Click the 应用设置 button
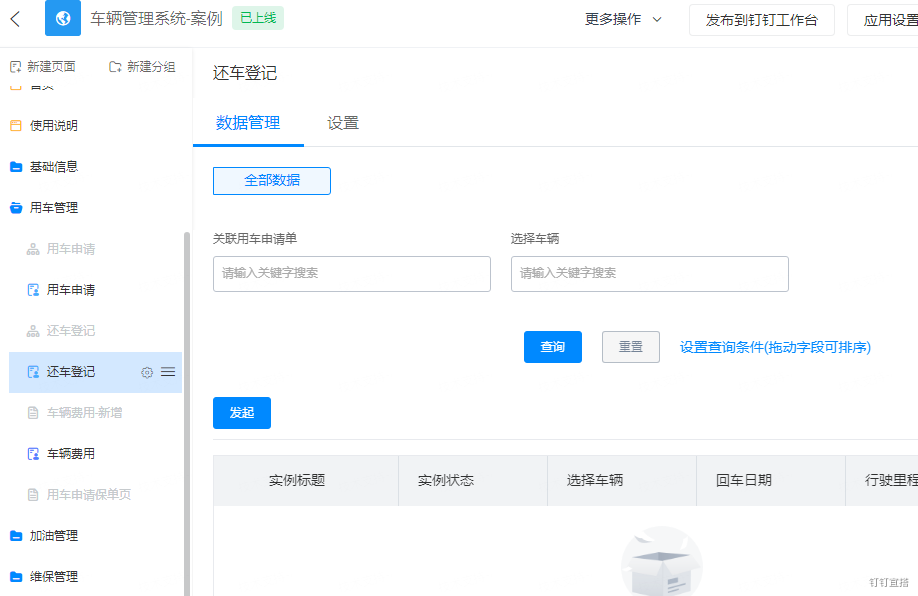The width and height of the screenshot is (918, 596). [x=883, y=20]
